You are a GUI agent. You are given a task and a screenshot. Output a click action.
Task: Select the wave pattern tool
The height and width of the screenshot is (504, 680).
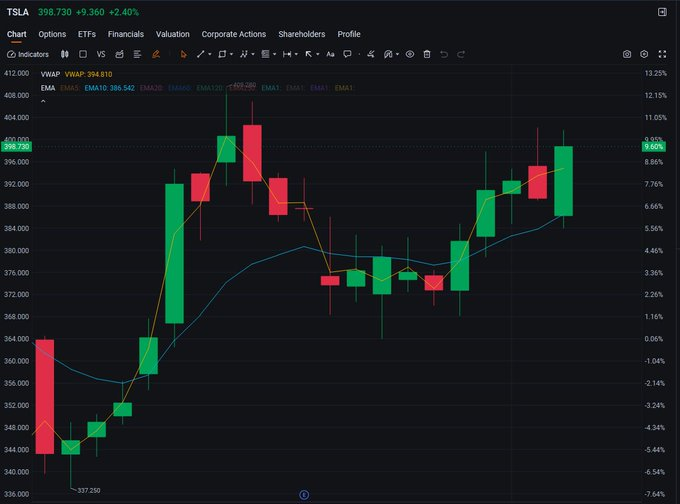pyautogui.click(x=244, y=54)
